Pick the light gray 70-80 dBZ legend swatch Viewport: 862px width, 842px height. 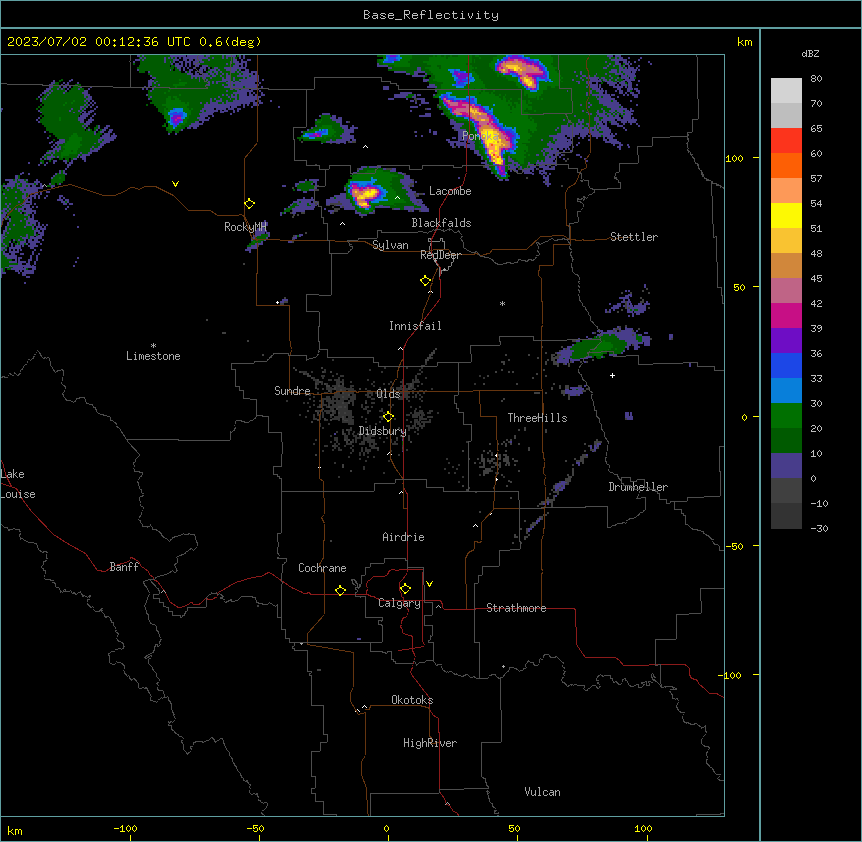[x=786, y=91]
